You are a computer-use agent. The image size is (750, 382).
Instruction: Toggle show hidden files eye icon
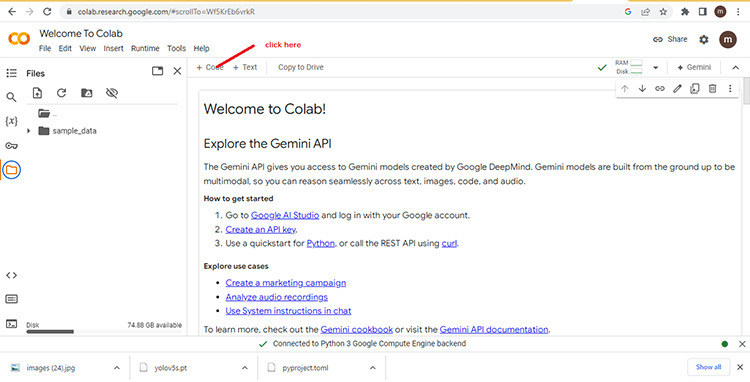point(112,93)
